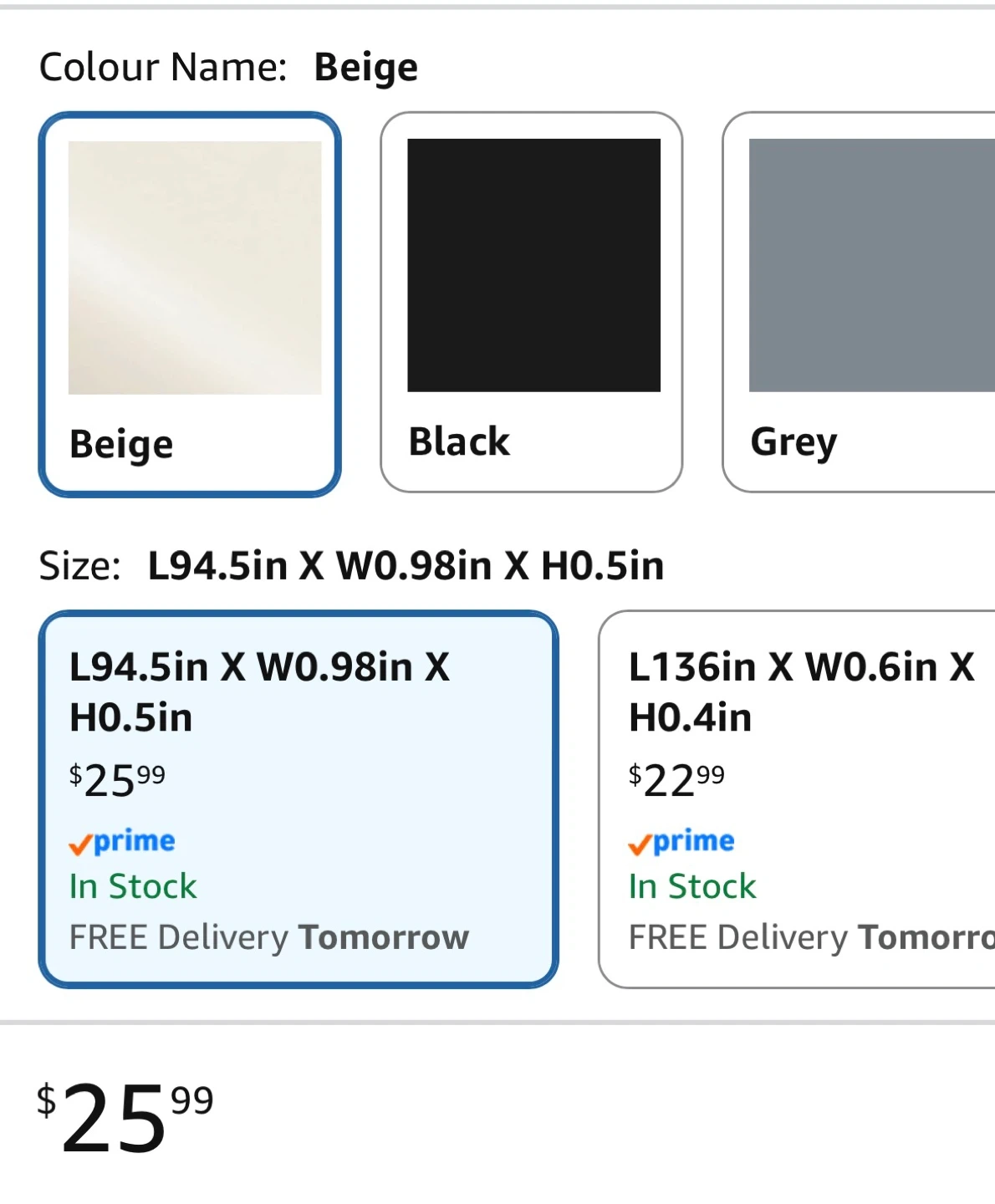Click the bold Beige value beside Colour Name
The width and height of the screenshot is (995, 1204).
coord(366,67)
